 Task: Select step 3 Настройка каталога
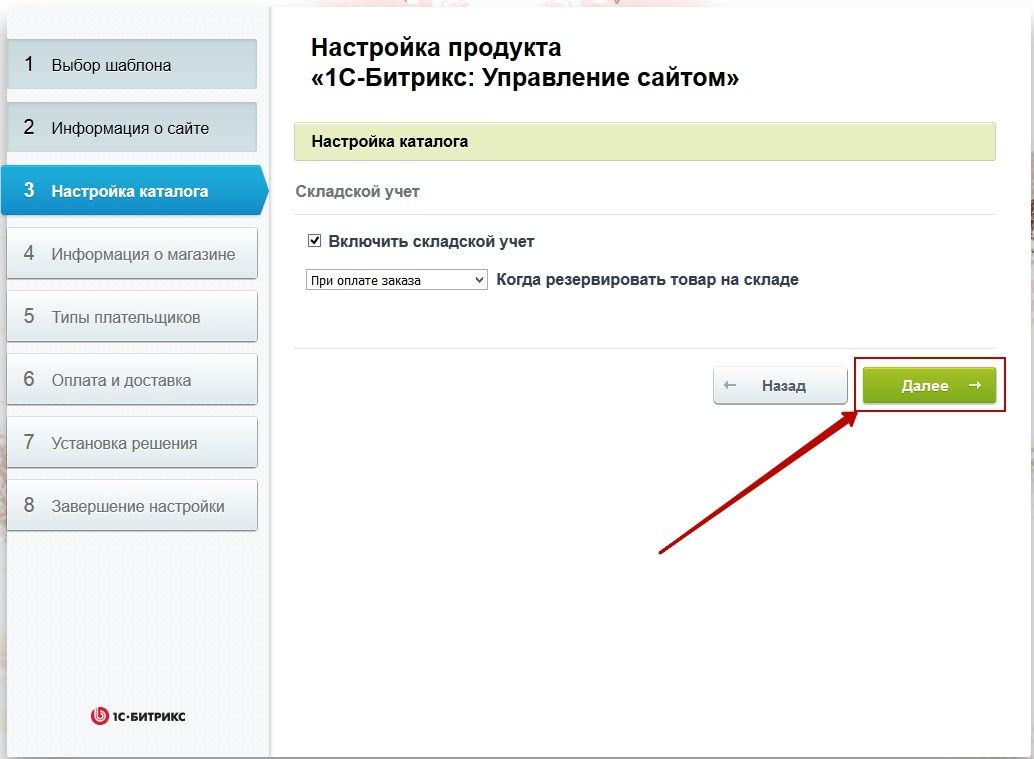[135, 191]
